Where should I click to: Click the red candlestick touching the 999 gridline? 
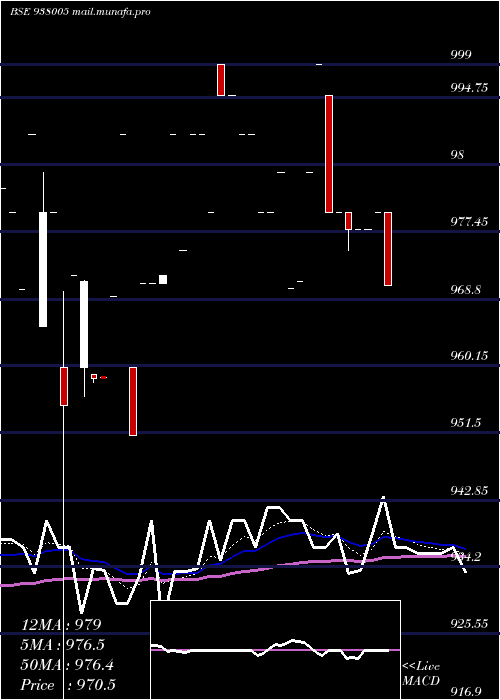tap(221, 80)
